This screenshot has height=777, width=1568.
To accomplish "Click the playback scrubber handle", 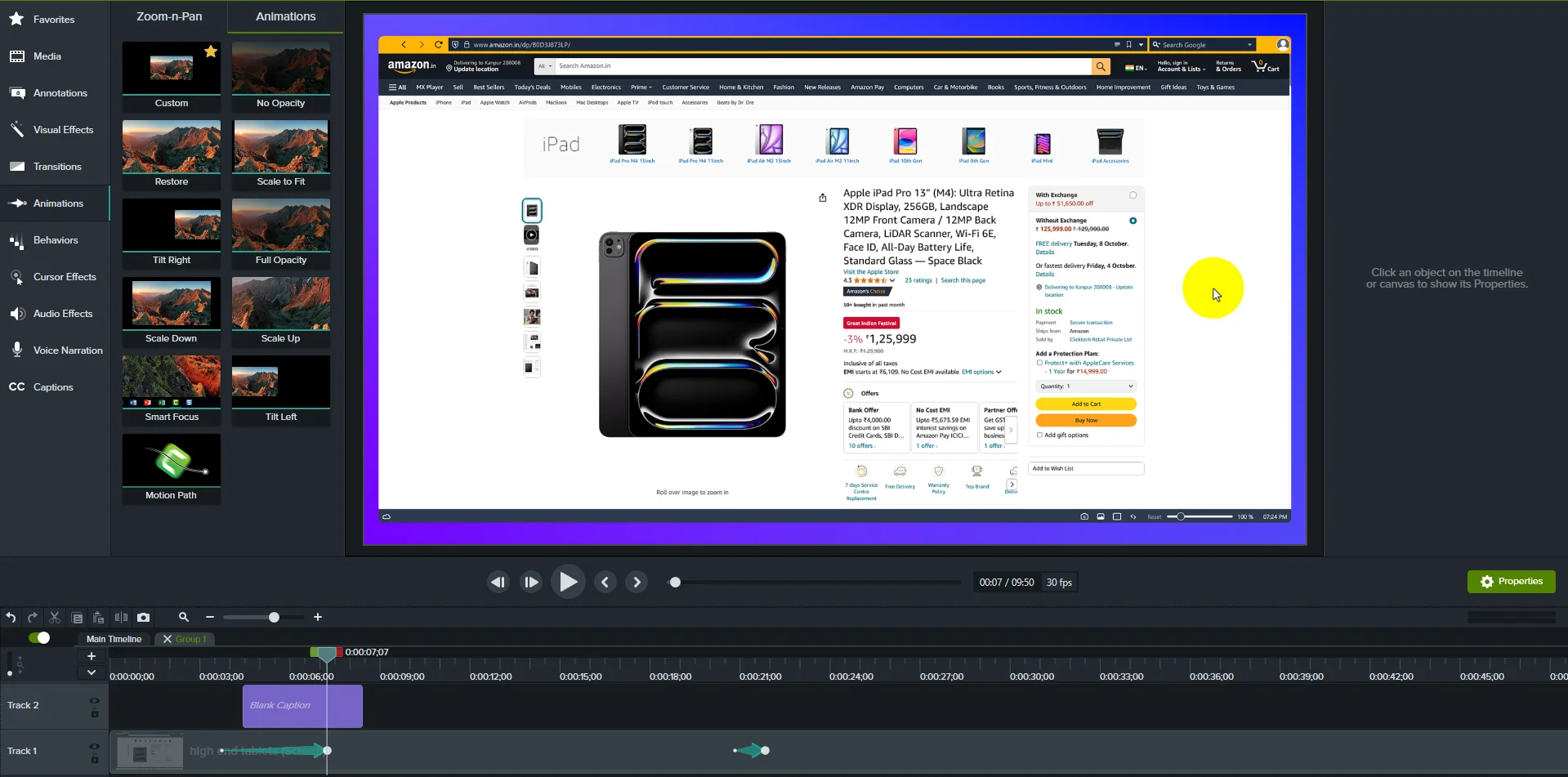I will click(x=675, y=583).
